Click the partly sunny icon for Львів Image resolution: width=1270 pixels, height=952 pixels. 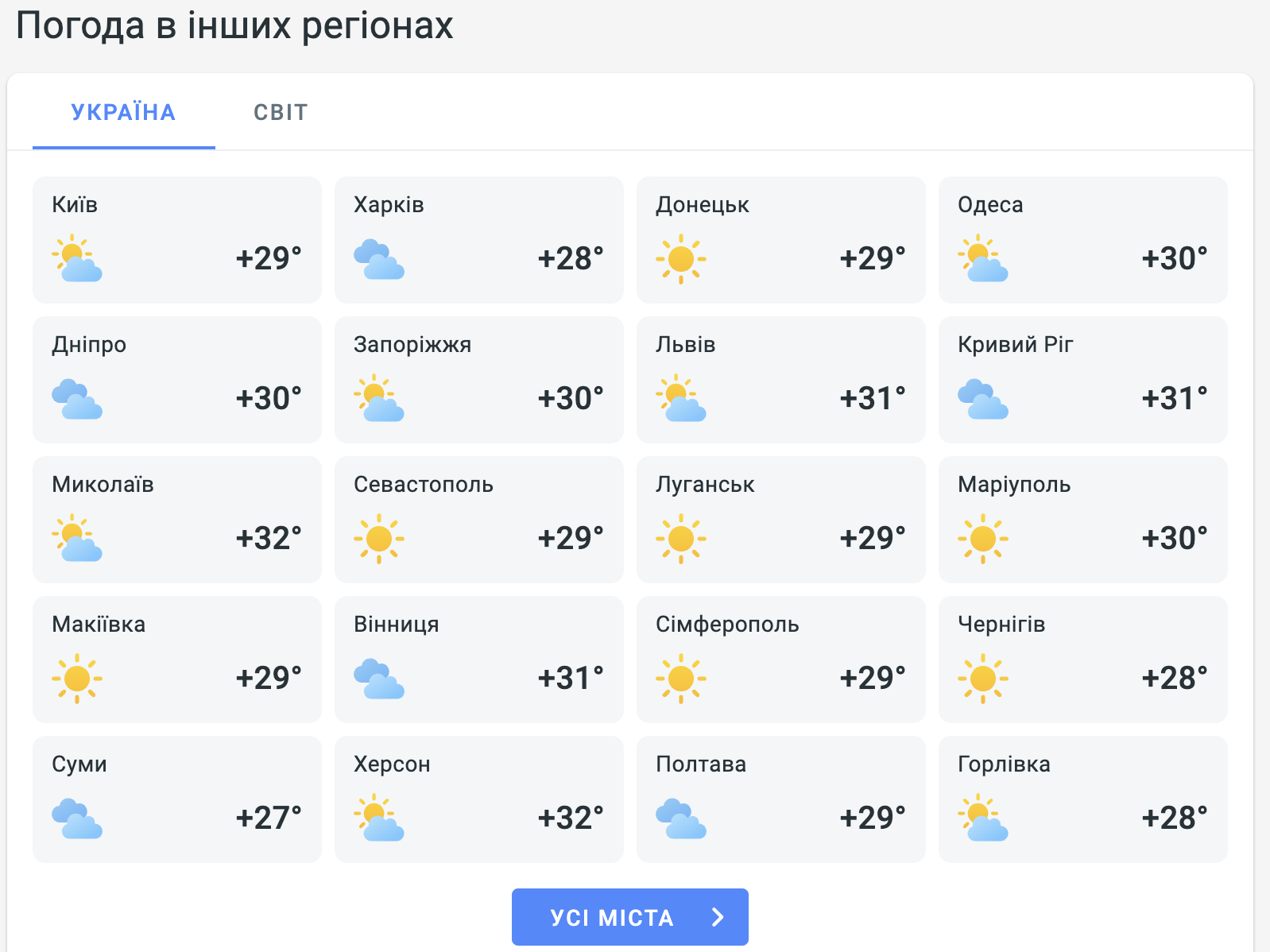point(681,398)
